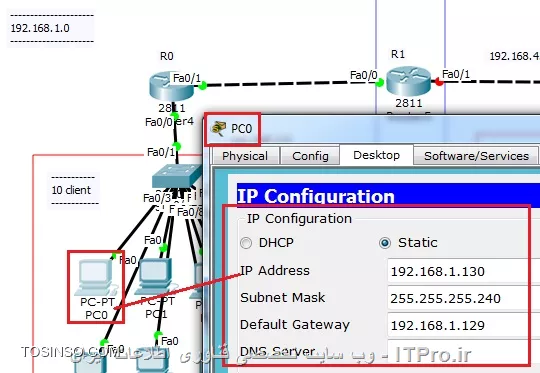This screenshot has width=540, height=373.
Task: Click the 10 client note label
Action: click(71, 190)
